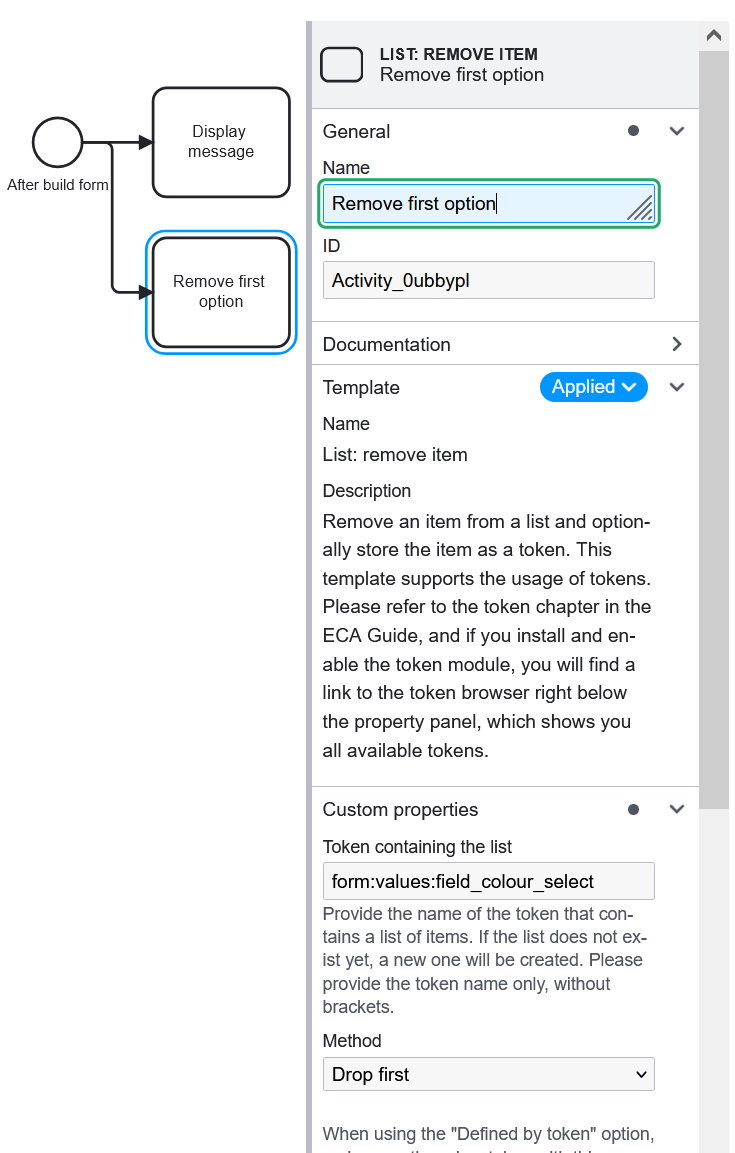Collapse the Custom properties section

677,809
